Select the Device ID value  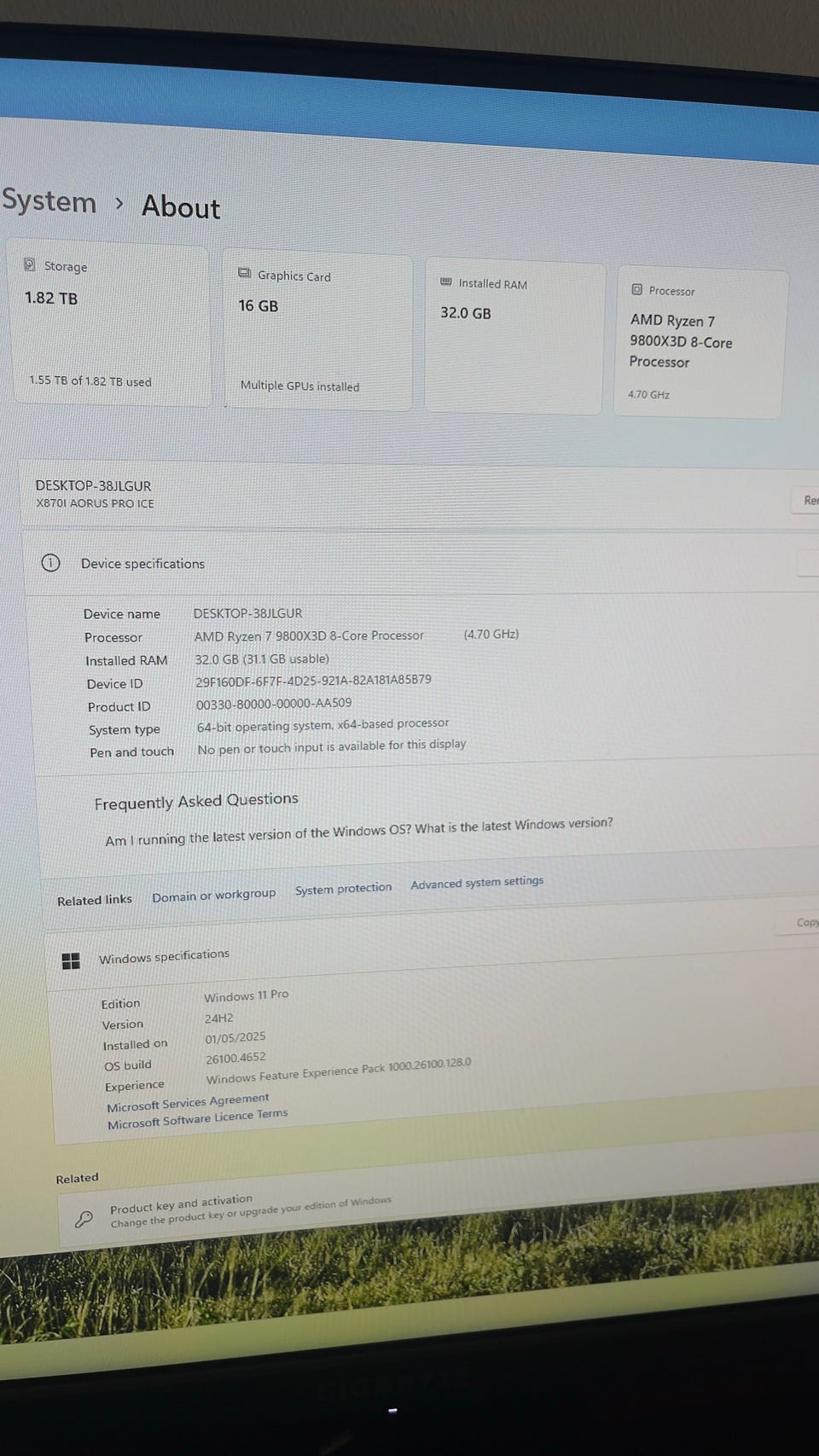pos(313,680)
